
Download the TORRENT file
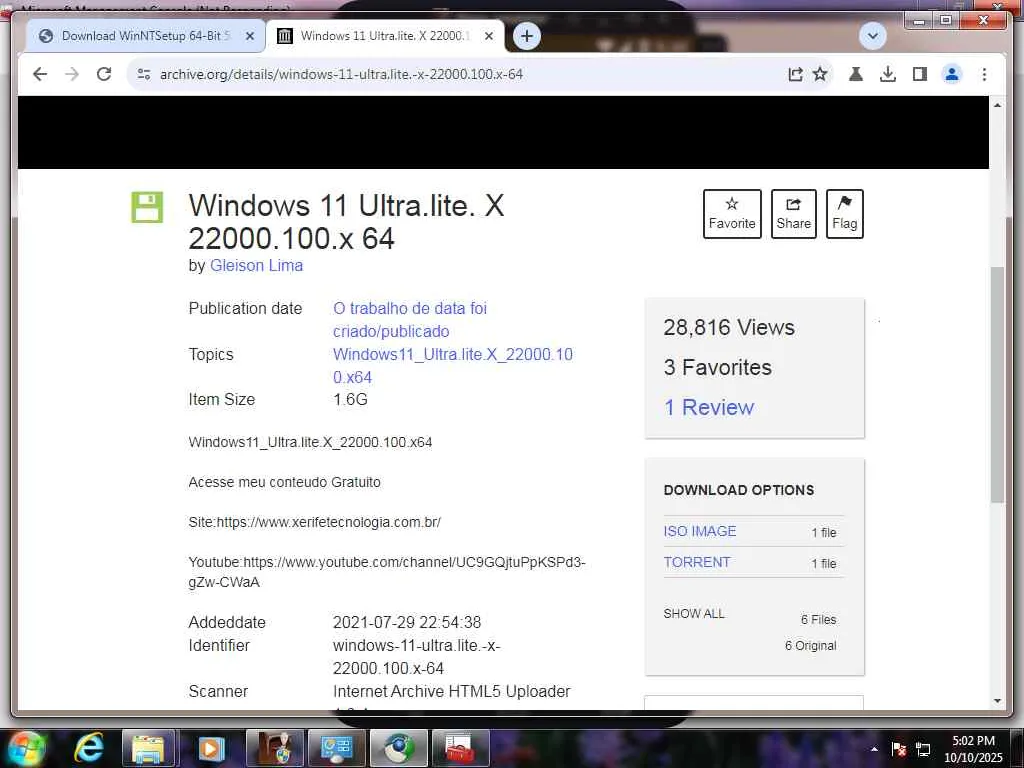697,562
